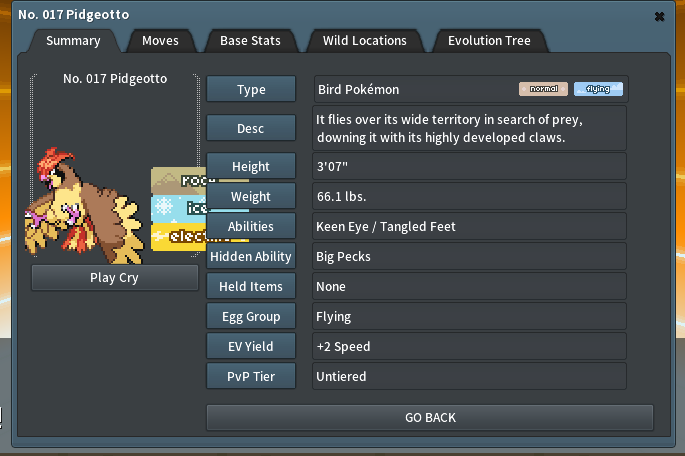Click the weight value 66.1 lbs.
Viewport: 685px width, 456px height.
pos(341,197)
